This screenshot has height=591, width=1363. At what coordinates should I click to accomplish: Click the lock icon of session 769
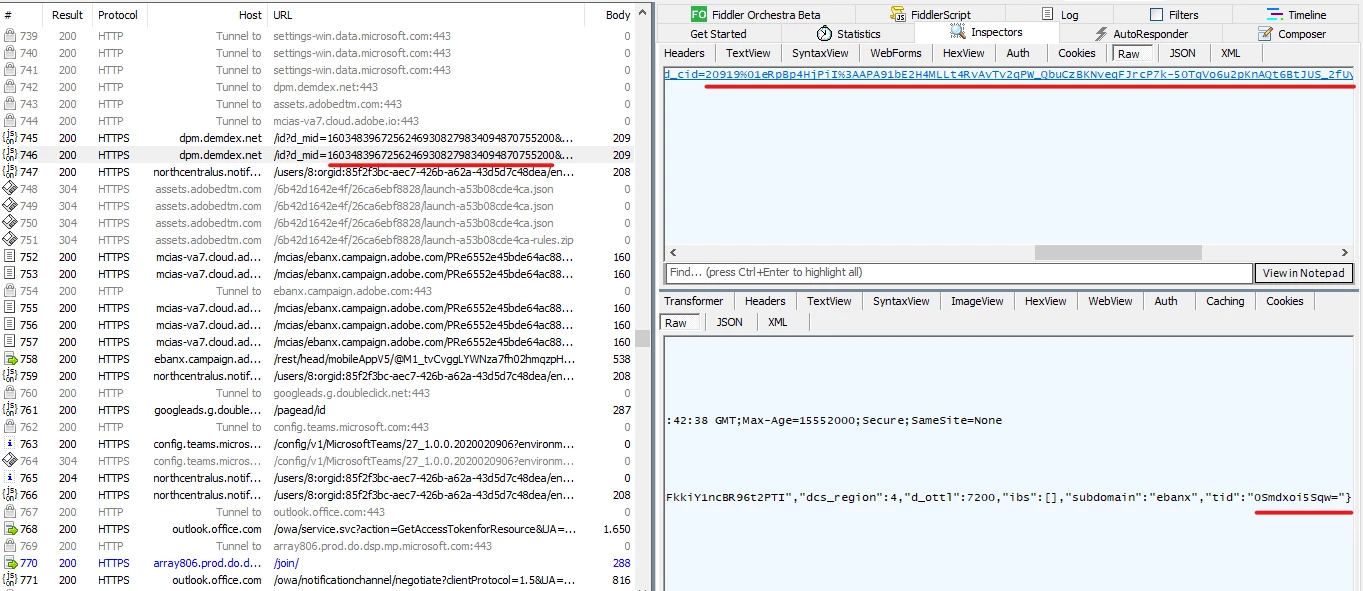(10, 546)
